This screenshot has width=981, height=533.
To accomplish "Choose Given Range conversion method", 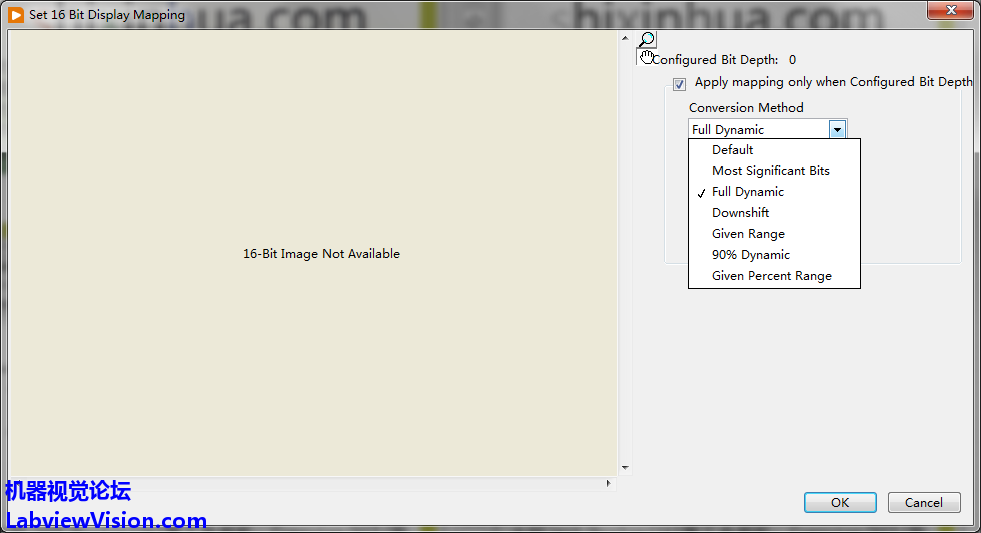I will (x=748, y=234).
